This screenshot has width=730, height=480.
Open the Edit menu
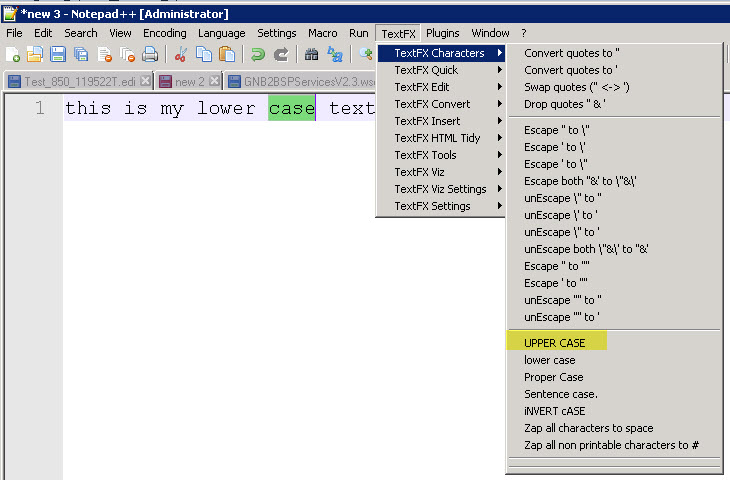[43, 33]
